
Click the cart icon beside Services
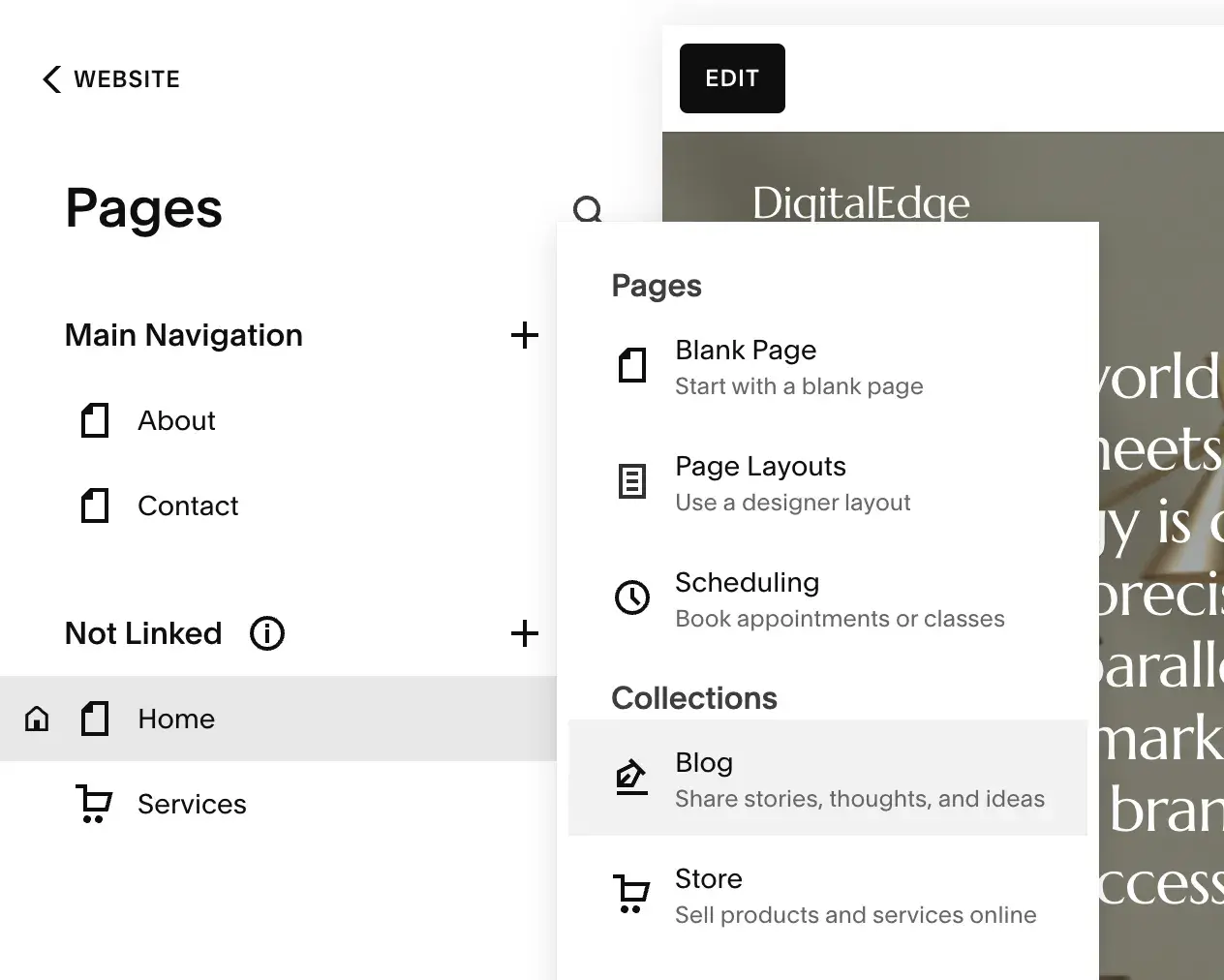click(94, 804)
